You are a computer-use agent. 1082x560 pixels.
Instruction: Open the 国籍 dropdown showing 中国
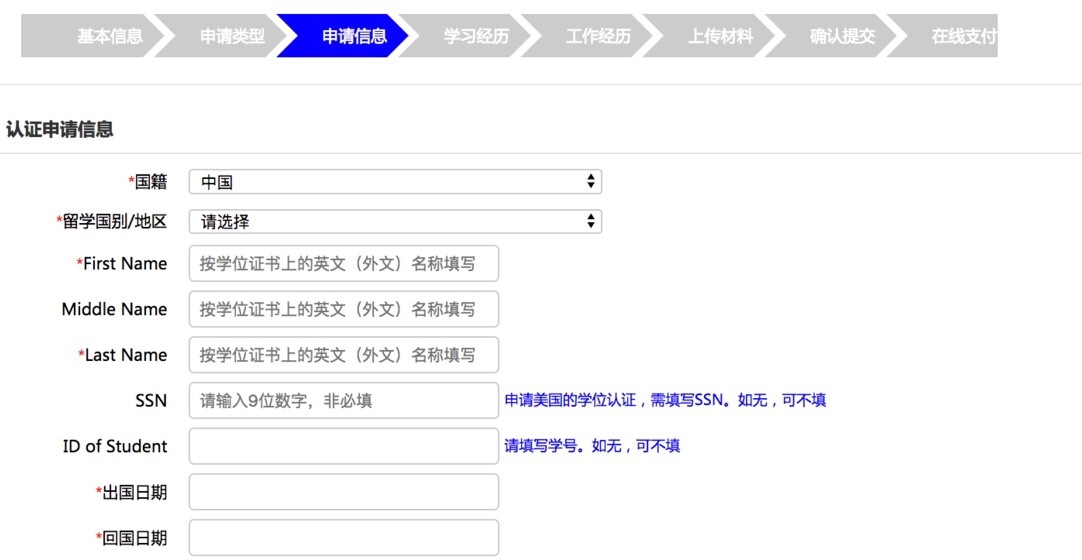pos(395,182)
